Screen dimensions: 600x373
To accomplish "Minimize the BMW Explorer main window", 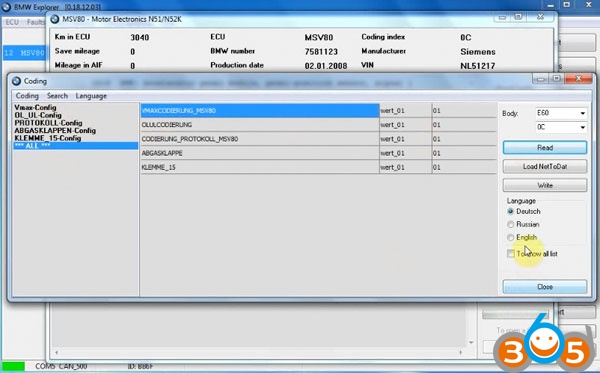I will (x=551, y=5).
